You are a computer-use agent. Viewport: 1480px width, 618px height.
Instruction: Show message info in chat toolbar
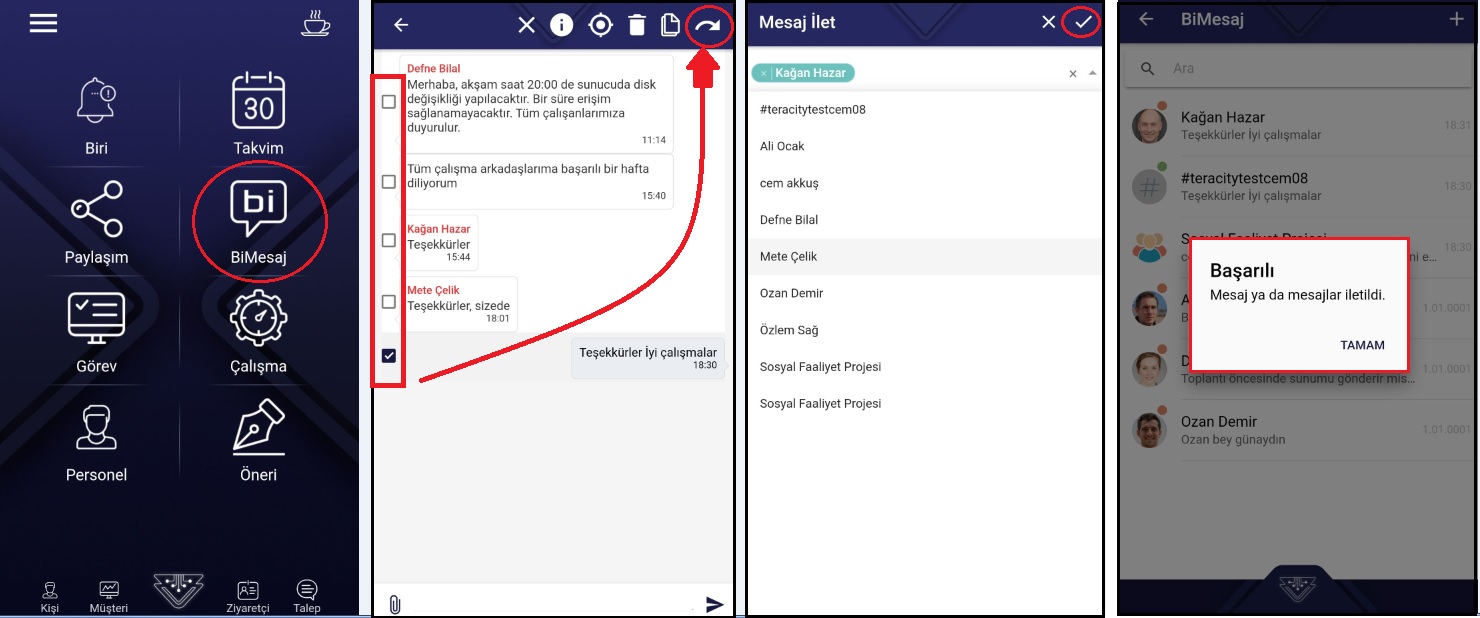coord(562,25)
